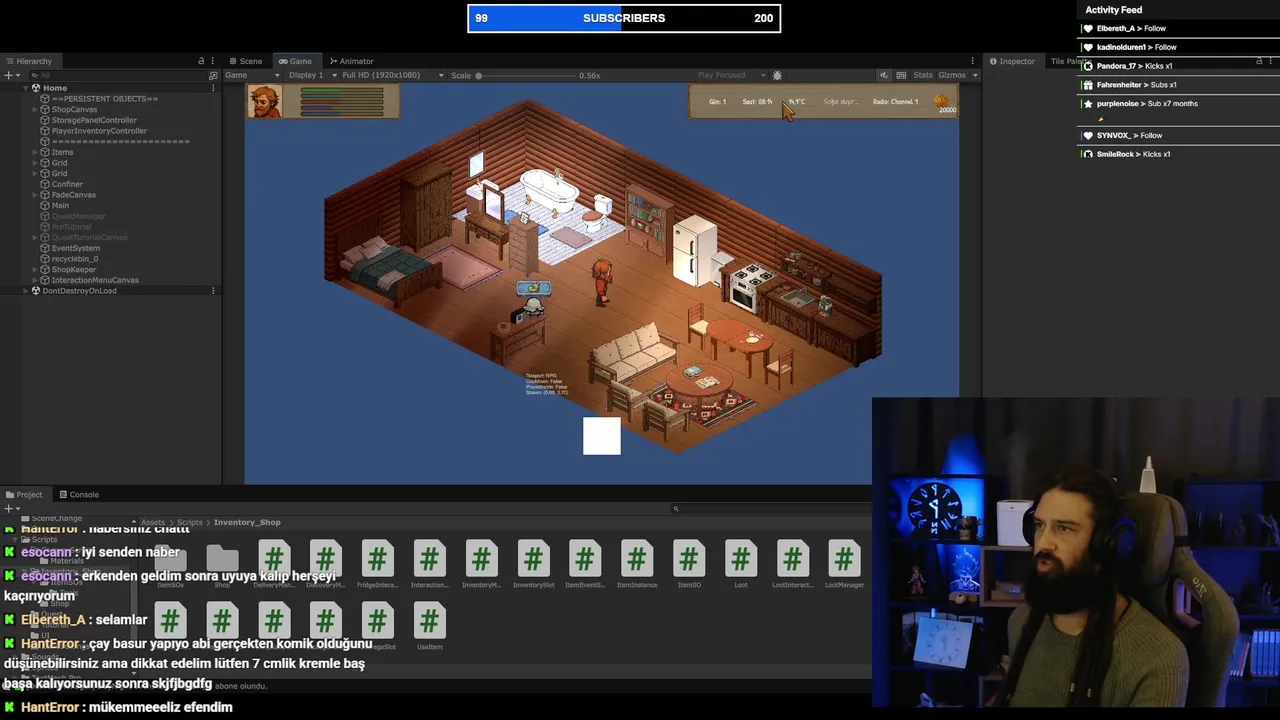The height and width of the screenshot is (720, 1280).
Task: Open the InventorySlot script file
Action: (533, 565)
